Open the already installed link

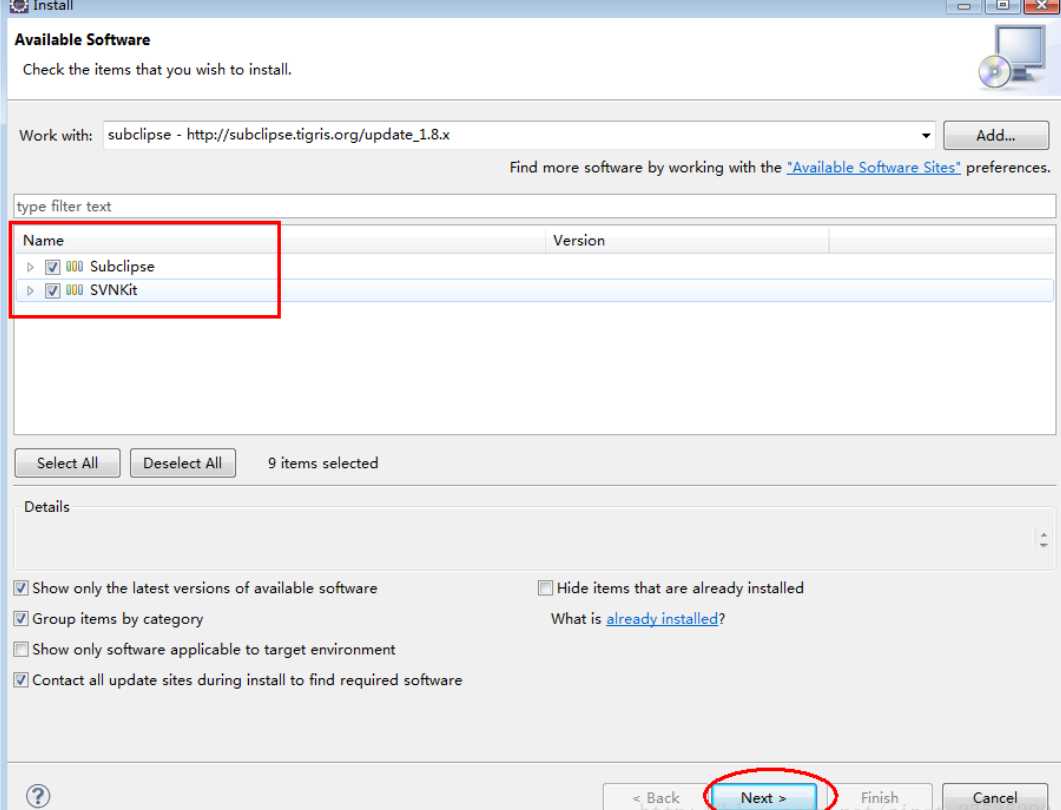coord(662,618)
